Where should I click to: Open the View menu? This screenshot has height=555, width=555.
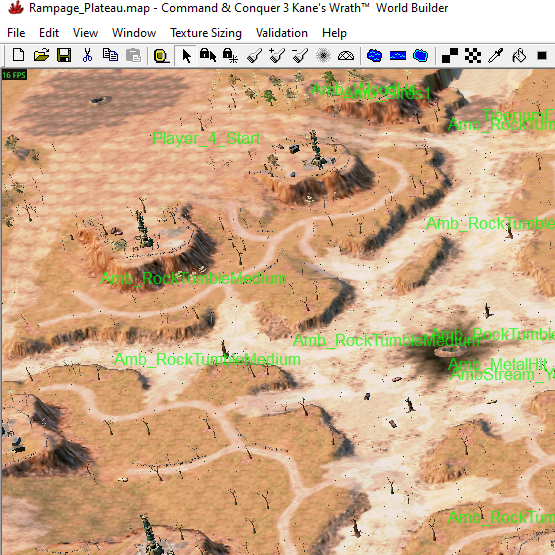pyautogui.click(x=85, y=33)
